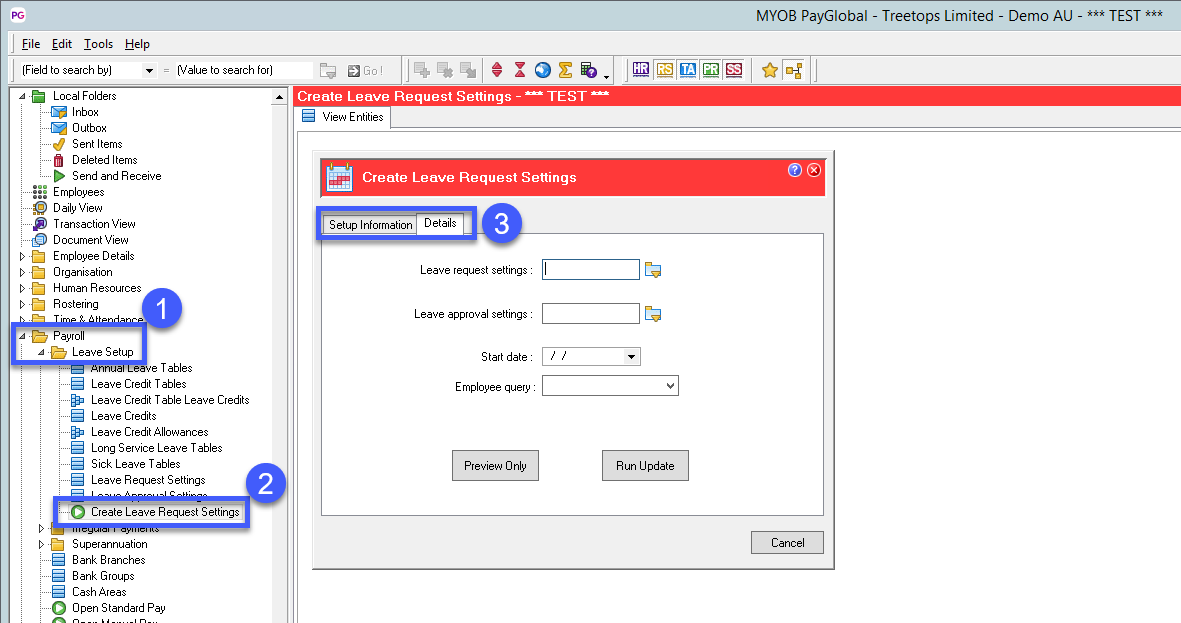Click the Run Update button

click(645, 466)
